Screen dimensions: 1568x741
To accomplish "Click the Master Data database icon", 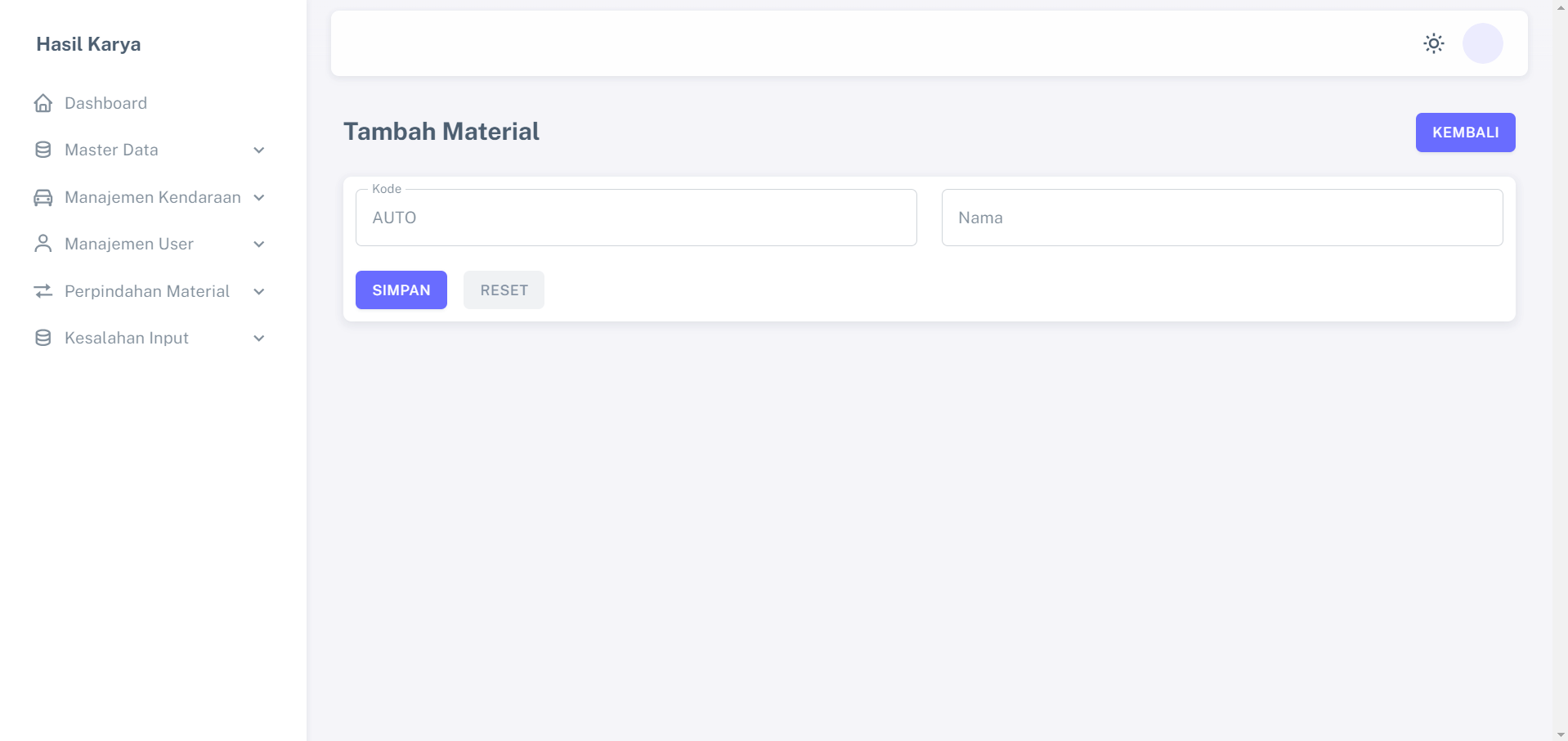I will click(43, 150).
